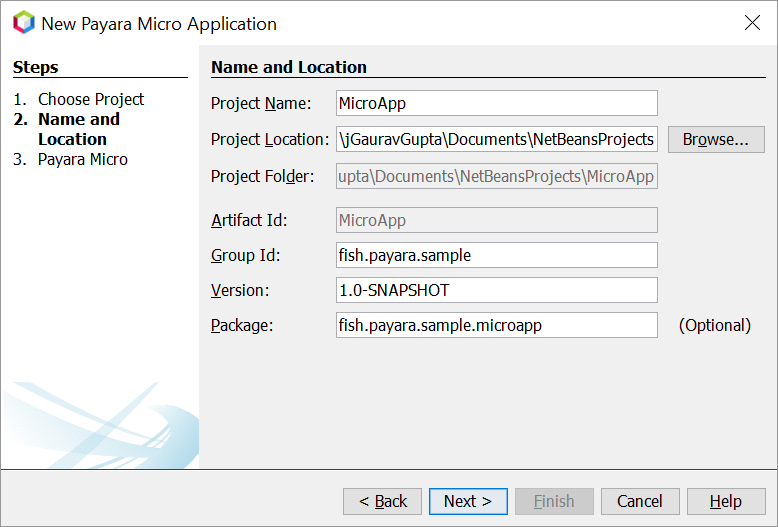Screen dimensions: 778x527
Task: Close the New Payara Micro Application dialog
Action: coord(752,23)
